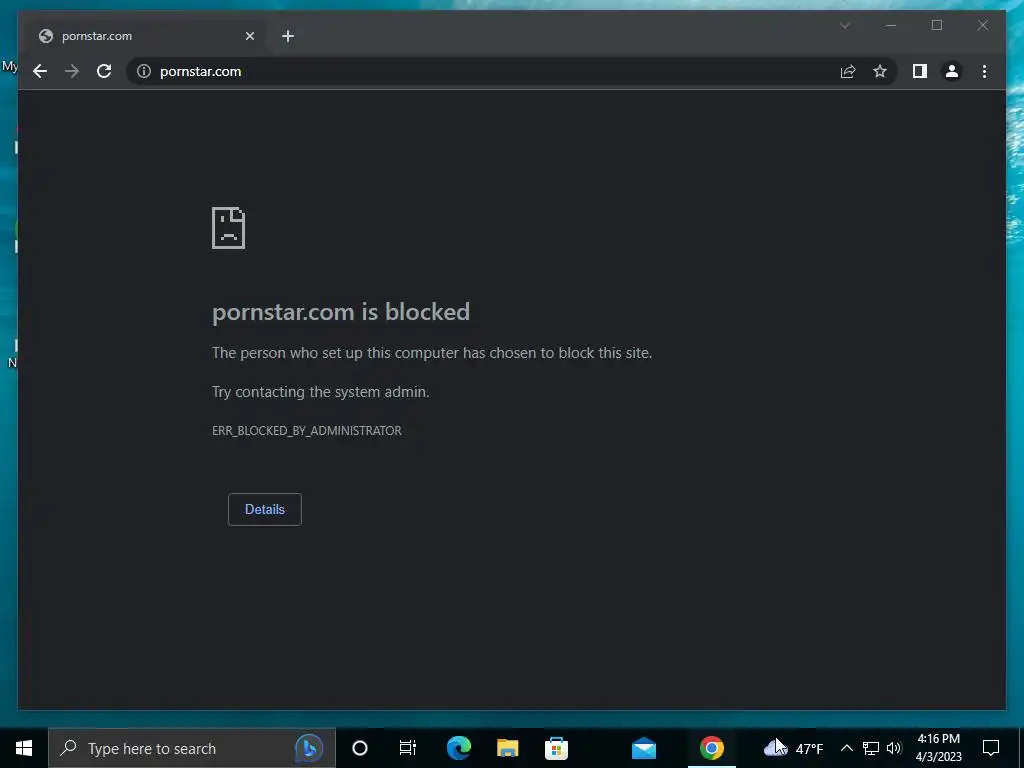View site information icon in address bar
Screen dimensions: 1024x768
(x=144, y=71)
